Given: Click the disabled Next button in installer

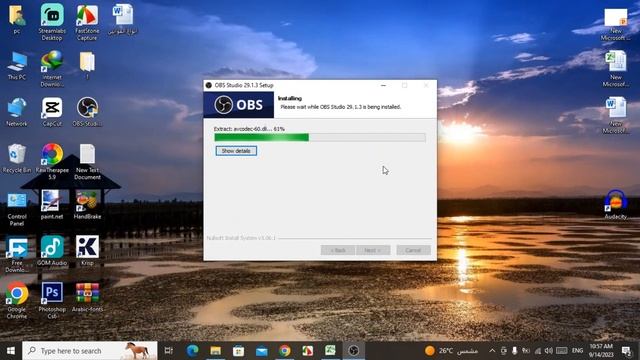Looking at the screenshot, I should point(373,250).
